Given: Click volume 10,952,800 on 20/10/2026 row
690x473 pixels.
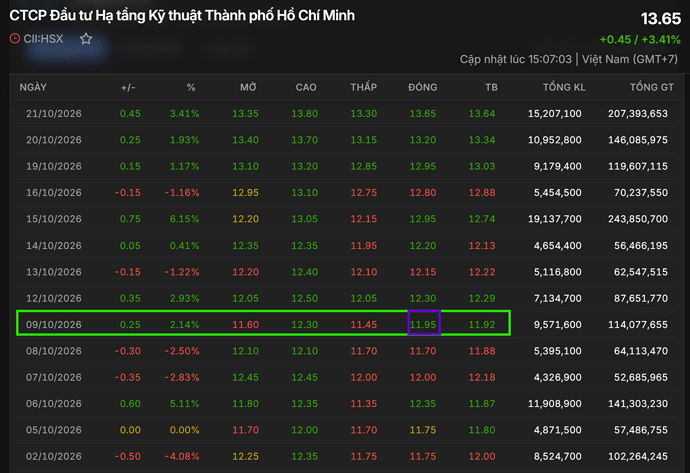Looking at the screenshot, I should [x=554, y=140].
